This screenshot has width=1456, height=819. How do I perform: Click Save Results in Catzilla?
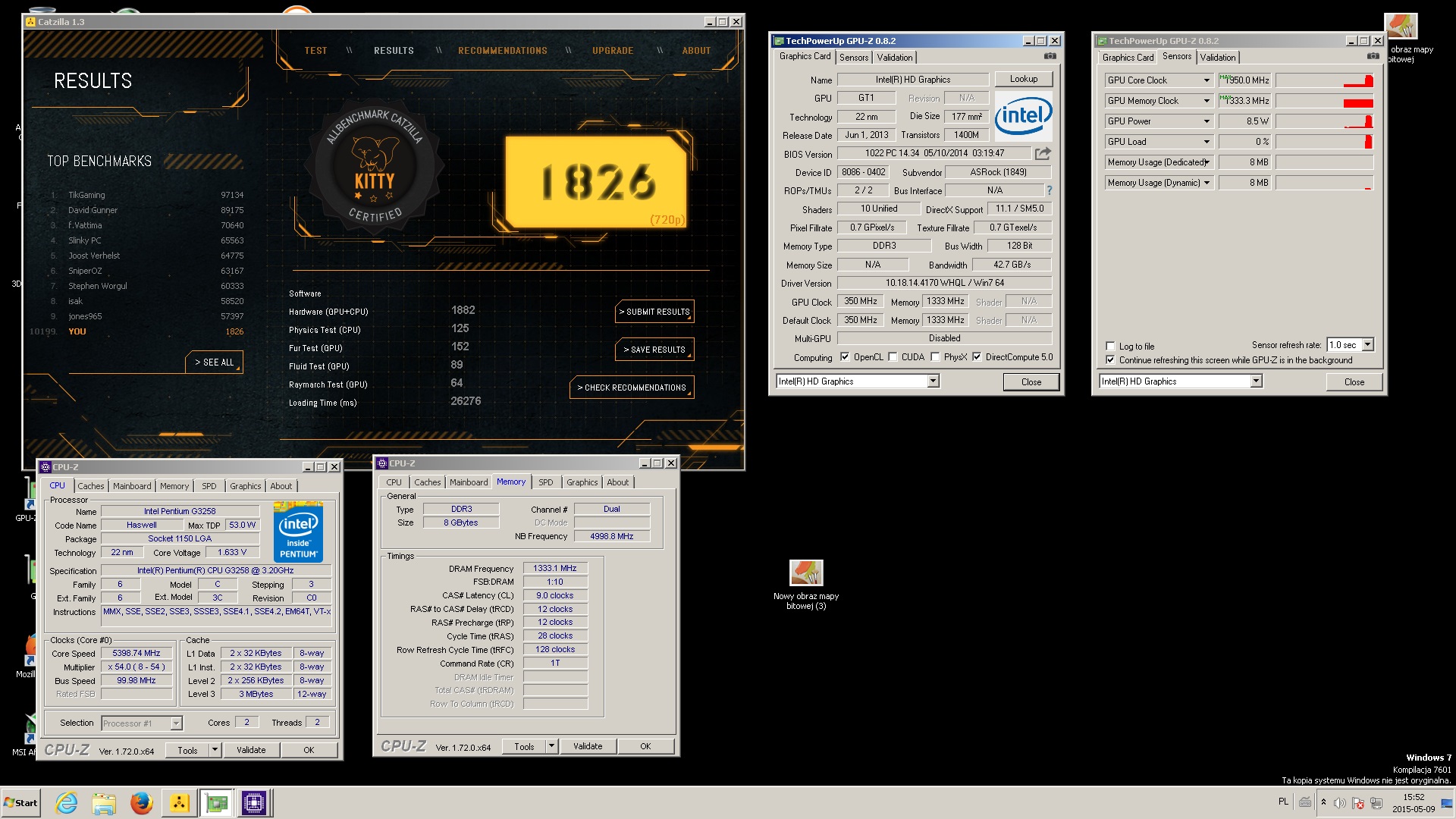pos(654,350)
